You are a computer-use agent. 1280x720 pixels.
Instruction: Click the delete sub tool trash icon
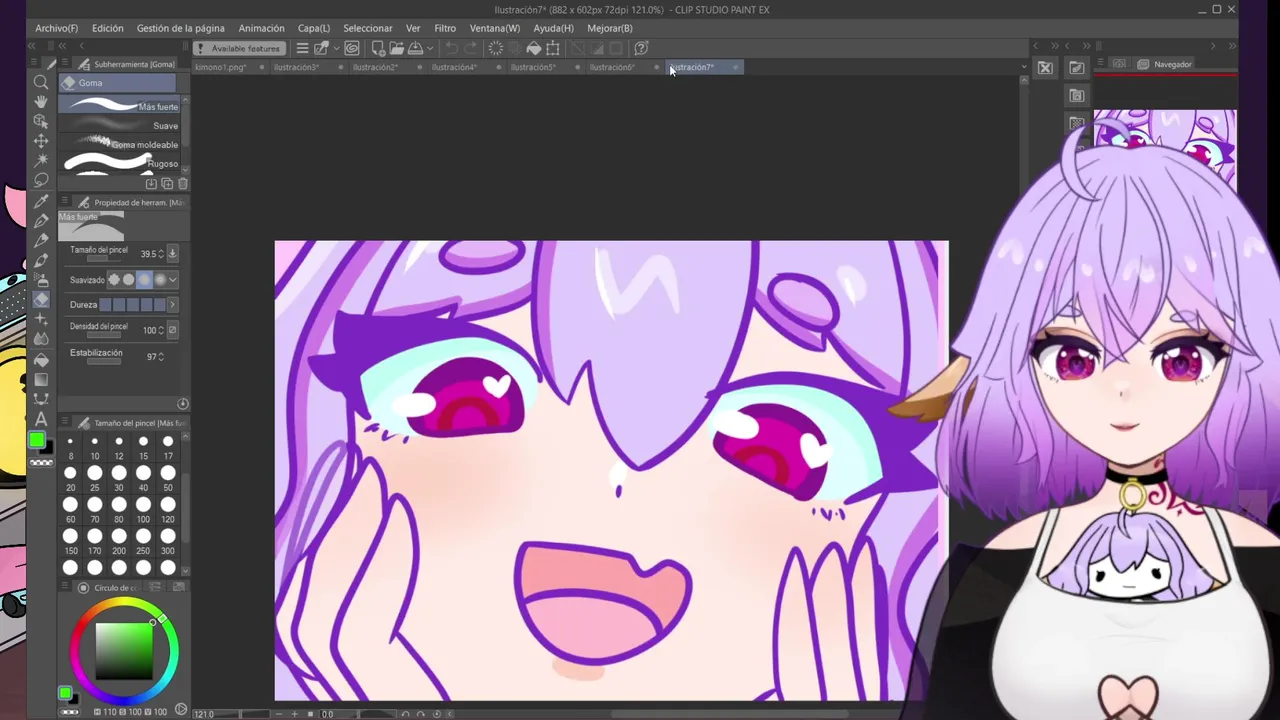pyautogui.click(x=183, y=184)
